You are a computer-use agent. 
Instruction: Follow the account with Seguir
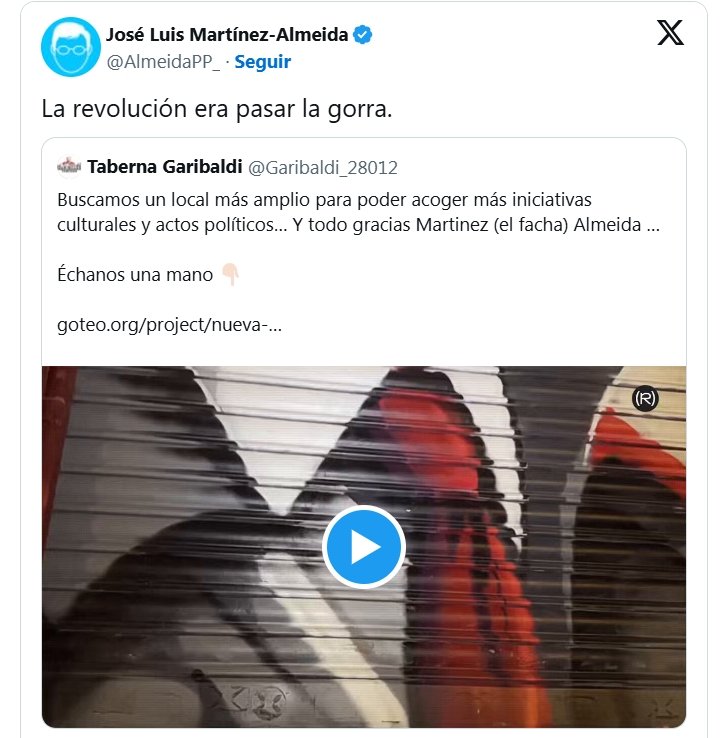point(263,62)
